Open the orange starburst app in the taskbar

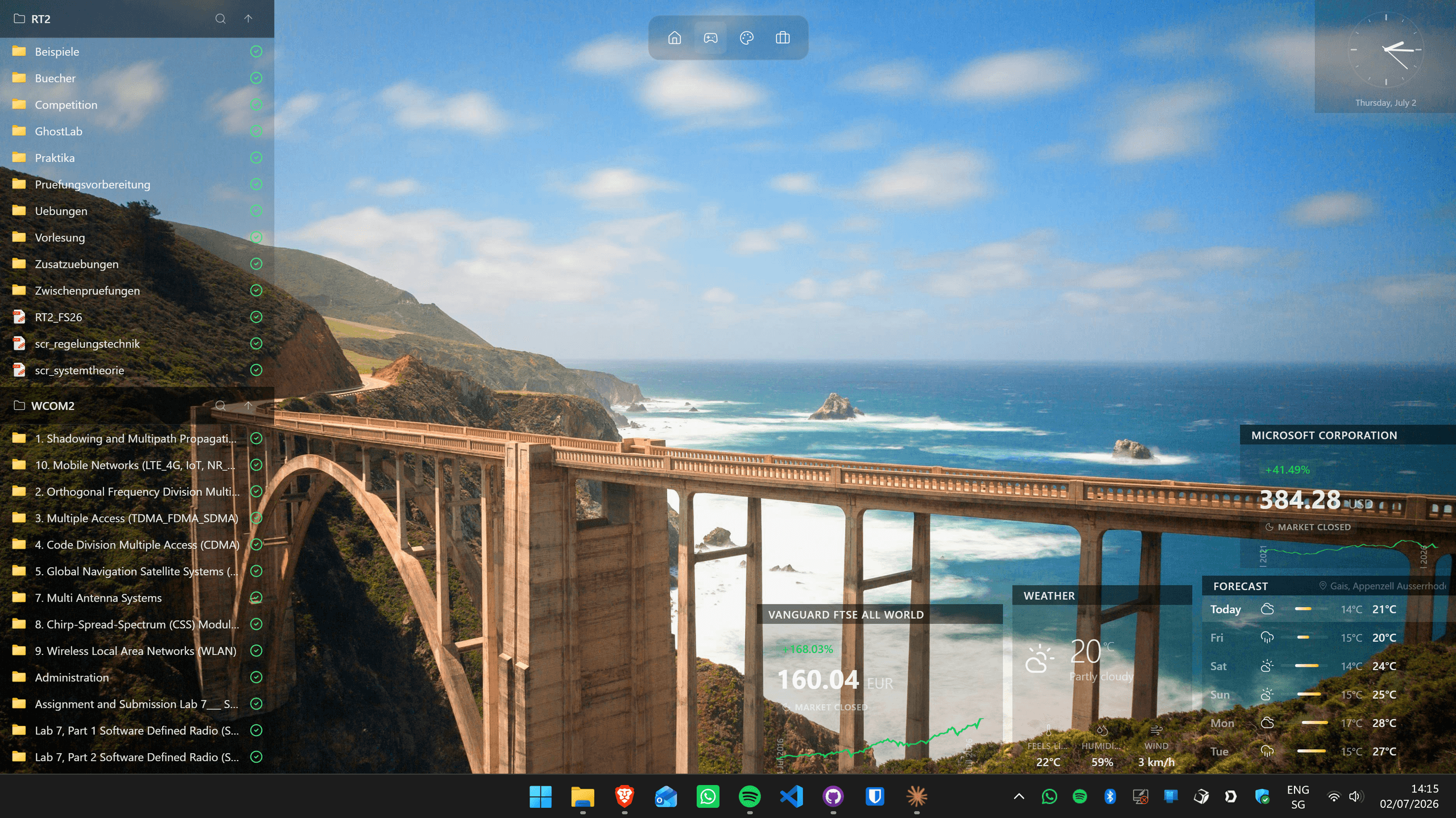pyautogui.click(x=917, y=796)
